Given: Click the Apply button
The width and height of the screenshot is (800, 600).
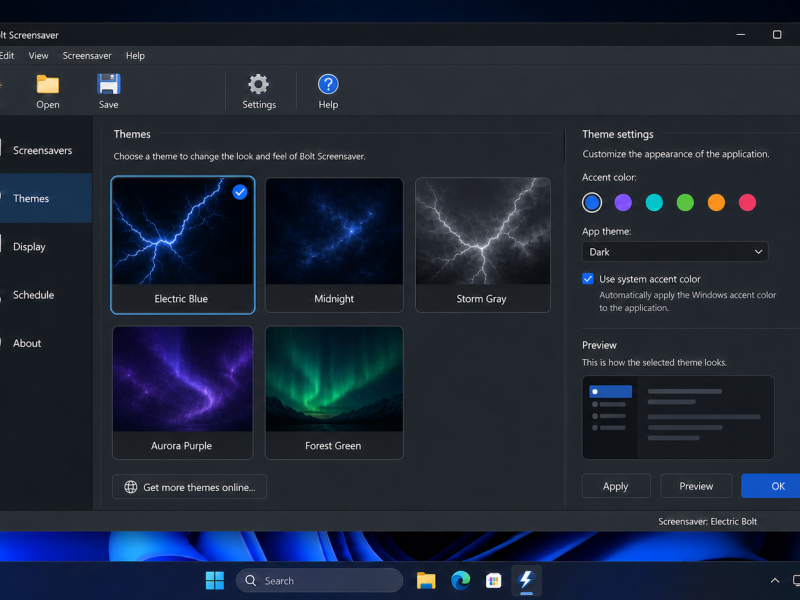Looking at the screenshot, I should tap(616, 486).
